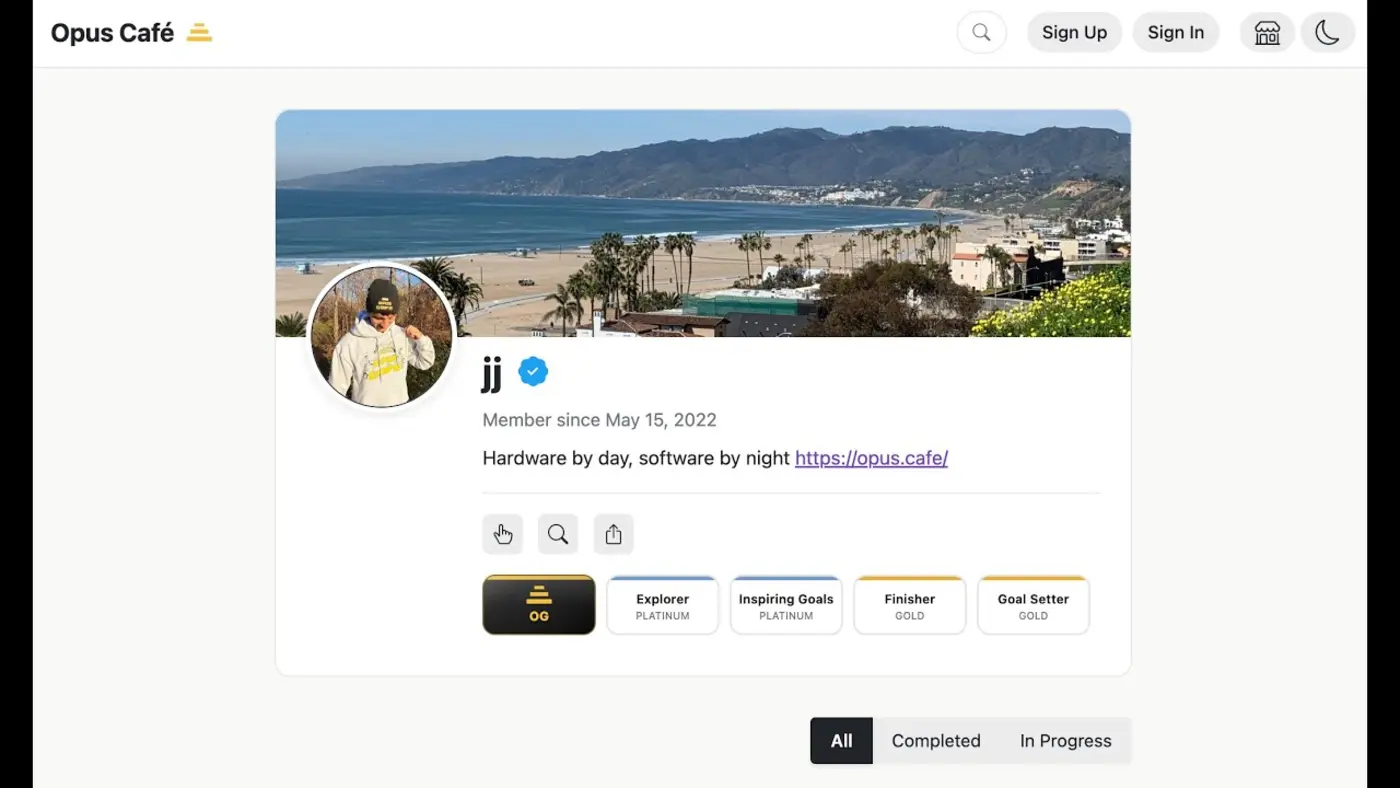
Task: Click the Sign Up button
Action: (x=1074, y=32)
